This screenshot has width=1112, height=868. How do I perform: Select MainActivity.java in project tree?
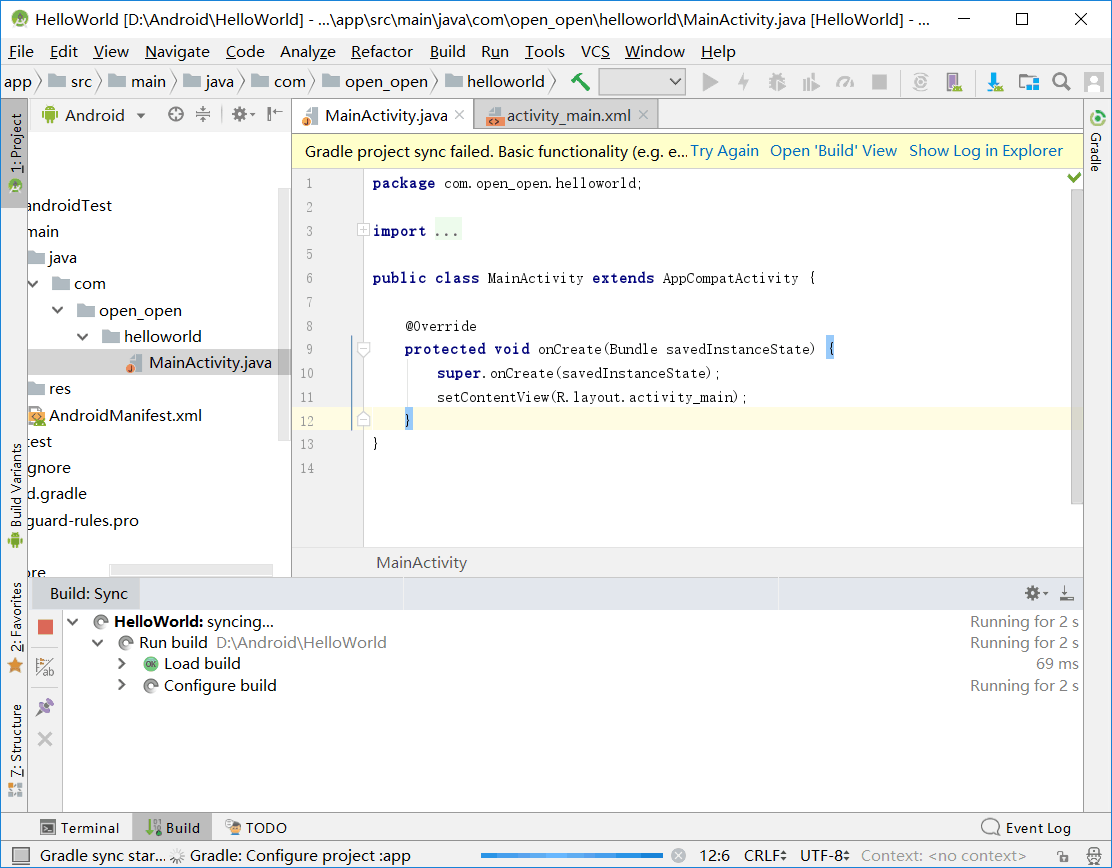click(210, 362)
